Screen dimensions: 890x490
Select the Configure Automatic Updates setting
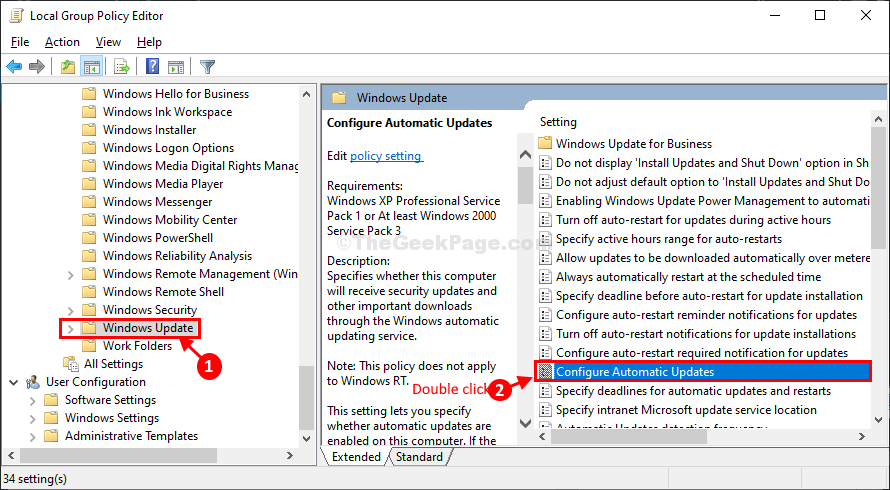click(x=703, y=372)
